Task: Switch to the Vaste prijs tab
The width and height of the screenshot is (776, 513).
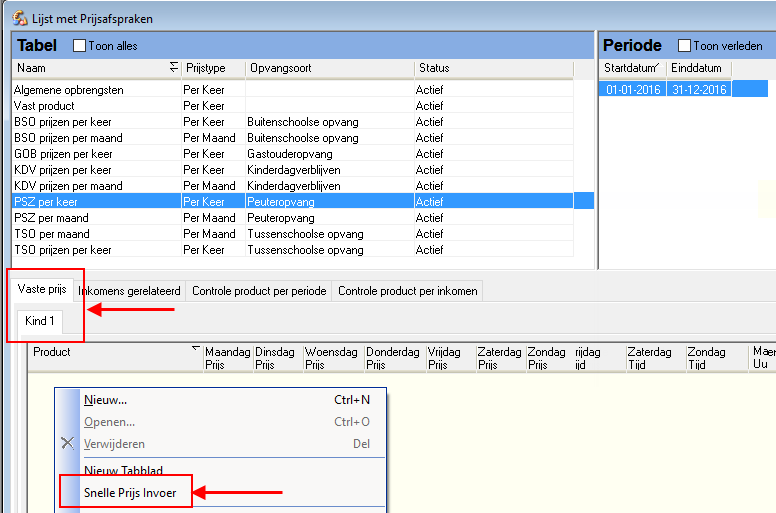Action: coord(42,291)
